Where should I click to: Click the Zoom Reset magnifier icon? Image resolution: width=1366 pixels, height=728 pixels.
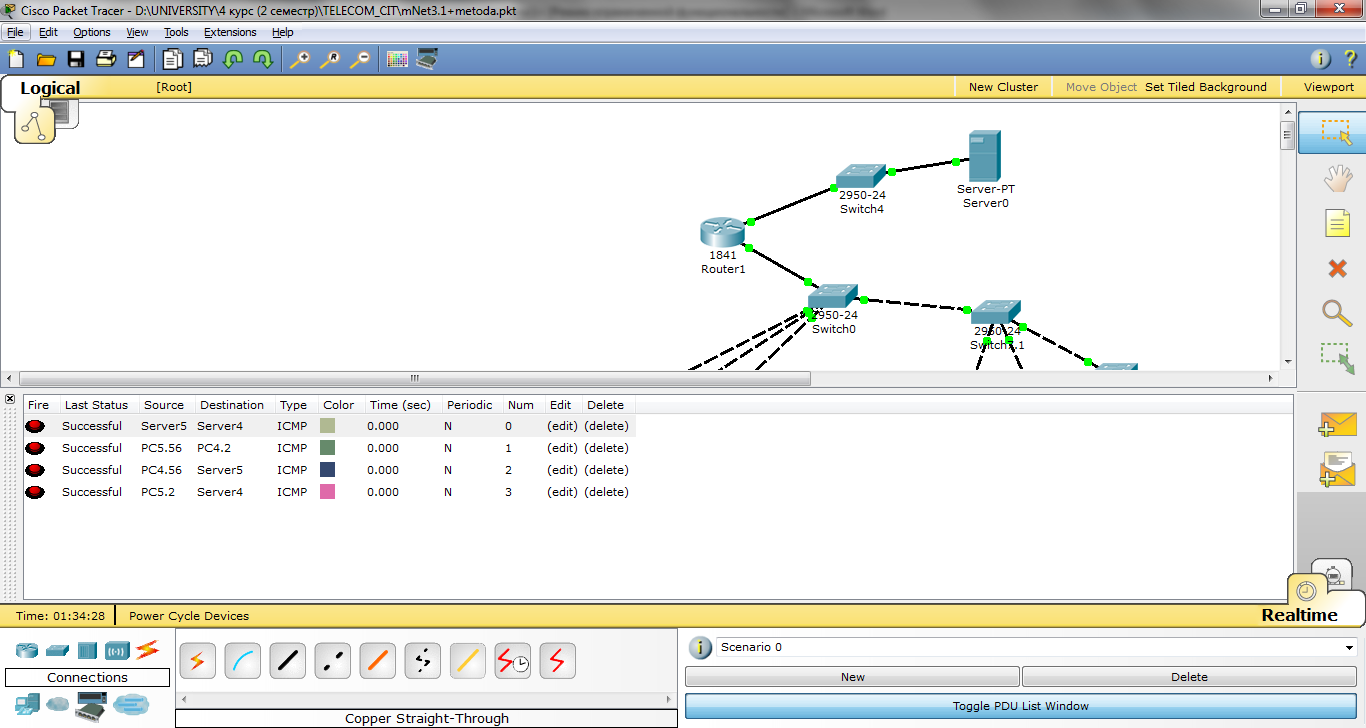click(x=330, y=60)
